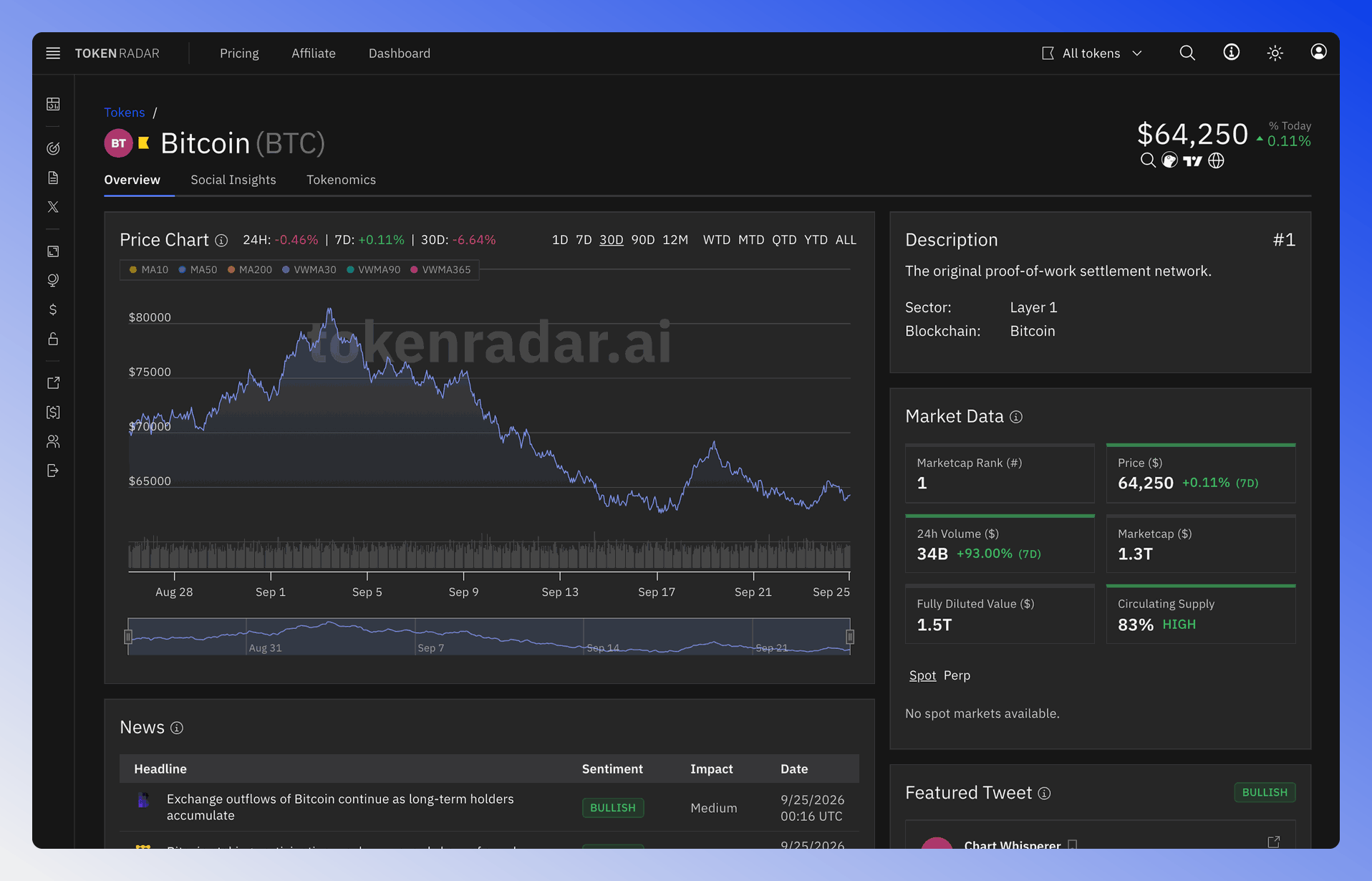Click the logout icon in the sidebar
Screen dimensions: 1372x881
(x=53, y=471)
